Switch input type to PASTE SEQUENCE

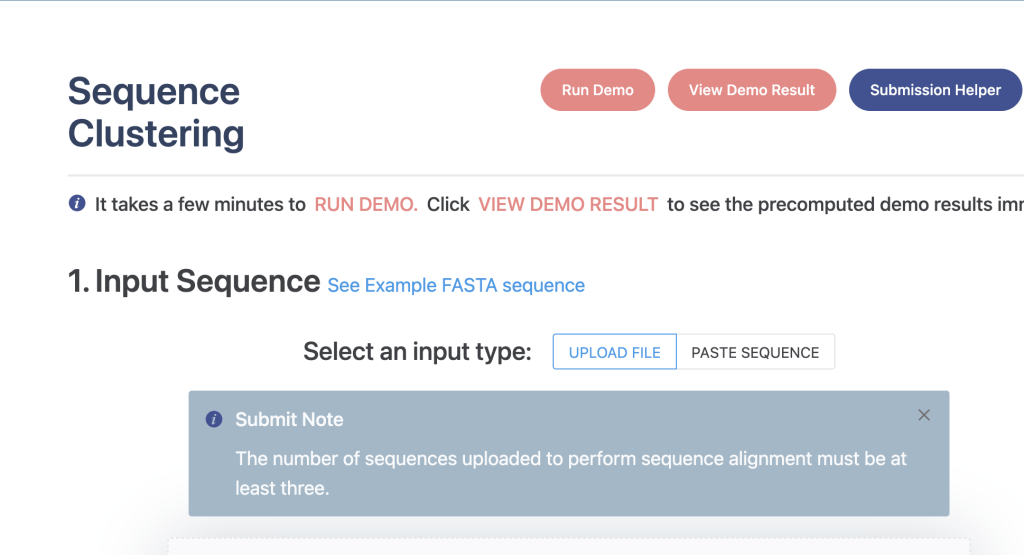[x=755, y=352]
